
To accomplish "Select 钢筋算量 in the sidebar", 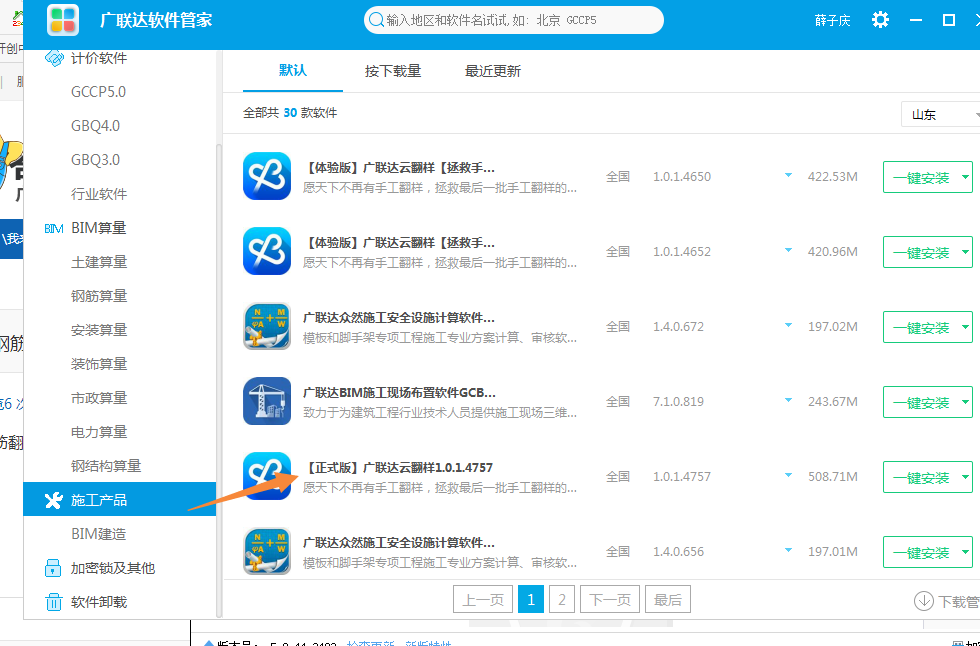I will [x=99, y=296].
